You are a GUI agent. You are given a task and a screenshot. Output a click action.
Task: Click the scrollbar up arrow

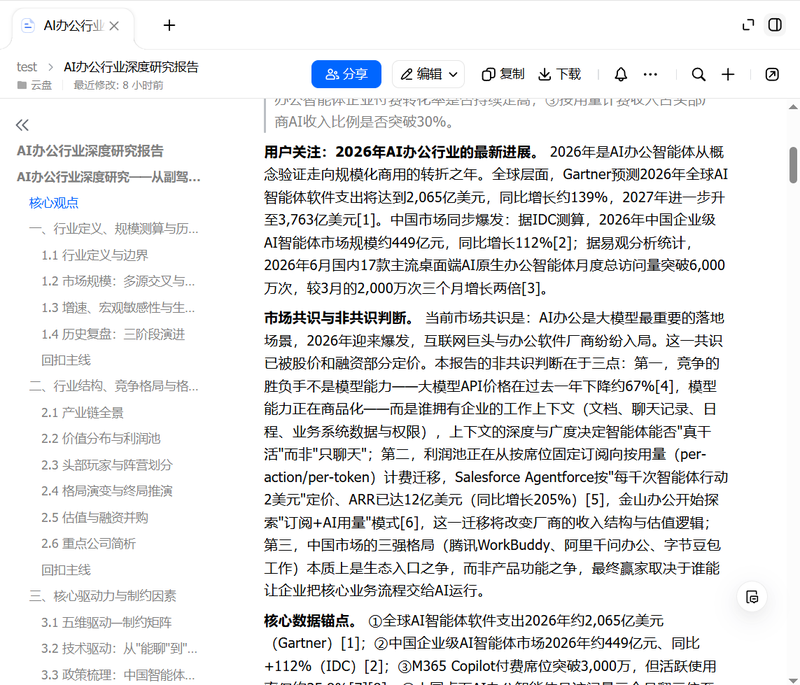click(x=793, y=107)
